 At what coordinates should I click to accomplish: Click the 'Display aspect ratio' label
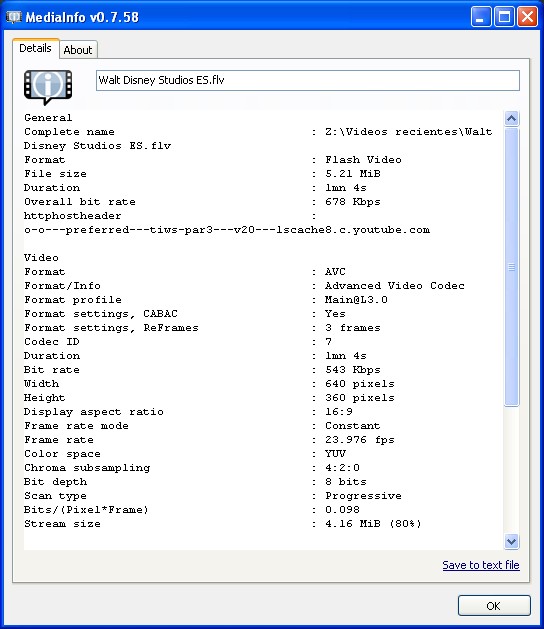coord(93,412)
